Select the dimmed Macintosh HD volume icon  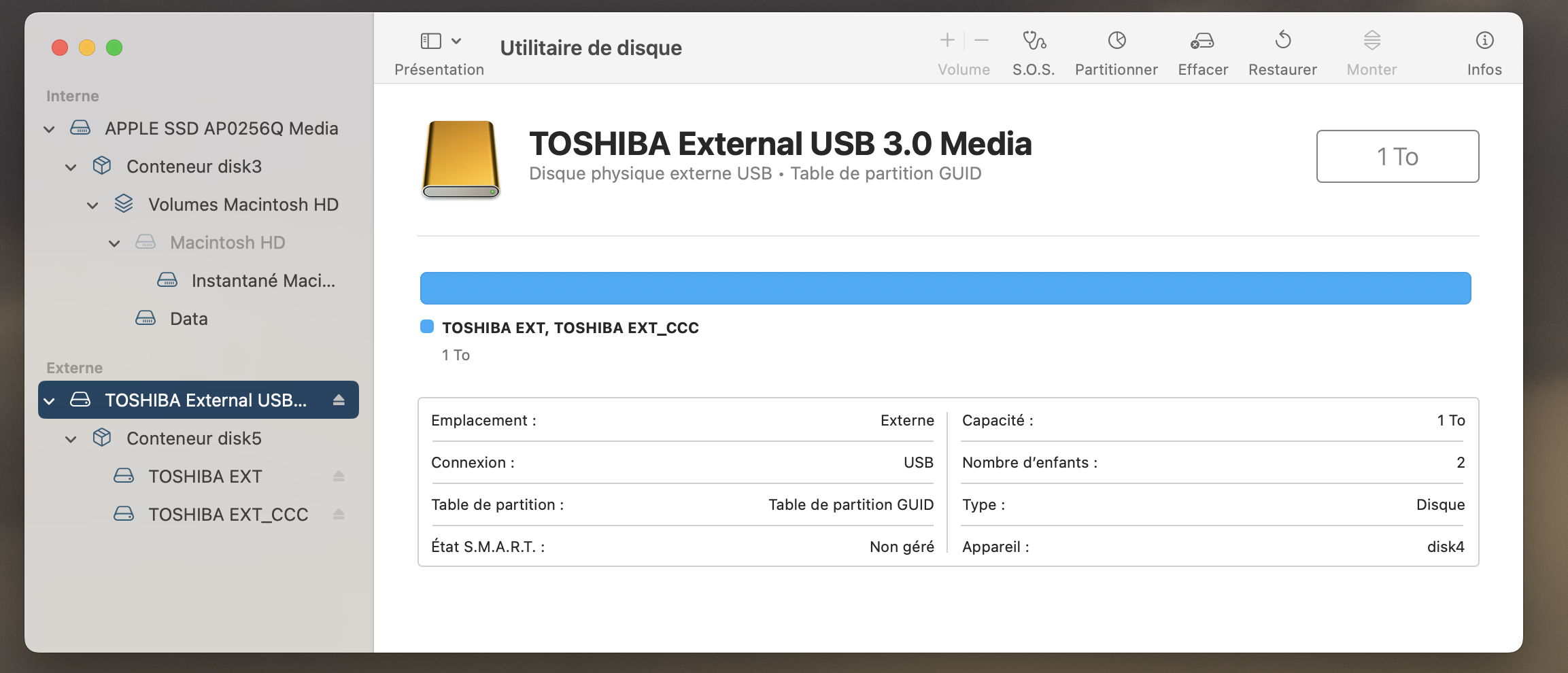point(146,242)
